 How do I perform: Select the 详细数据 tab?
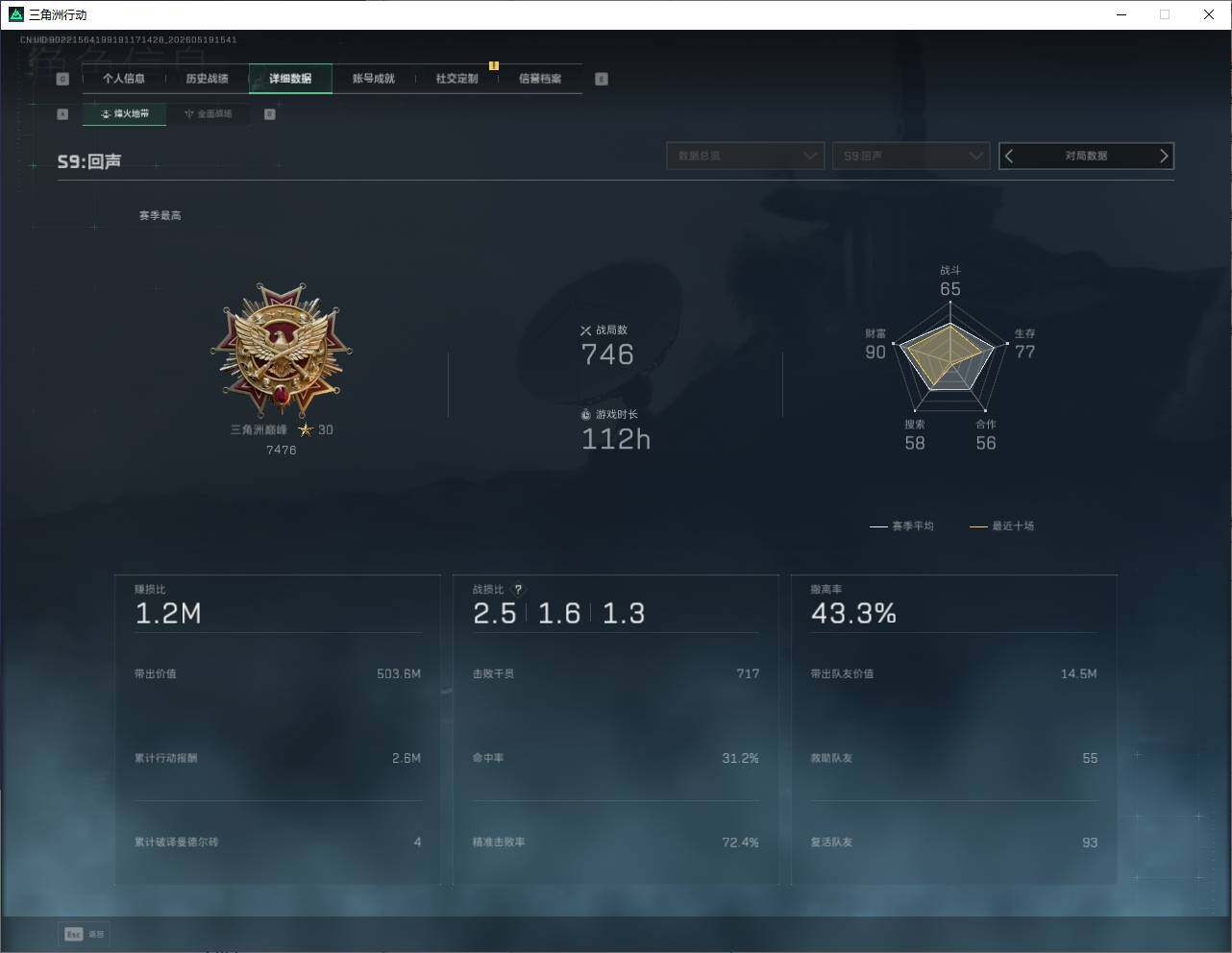pyautogui.click(x=290, y=79)
